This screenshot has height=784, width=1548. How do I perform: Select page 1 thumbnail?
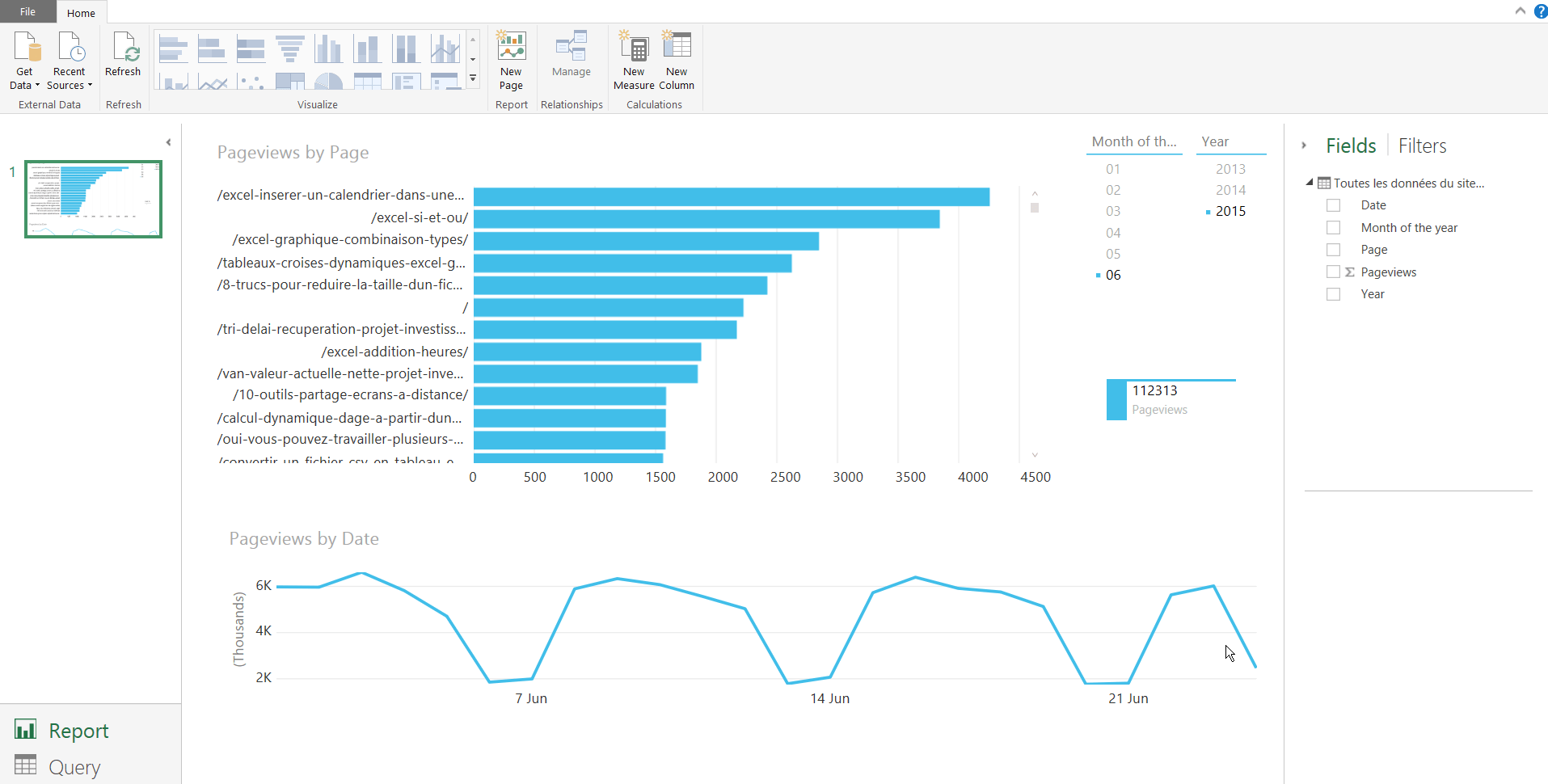coord(93,199)
